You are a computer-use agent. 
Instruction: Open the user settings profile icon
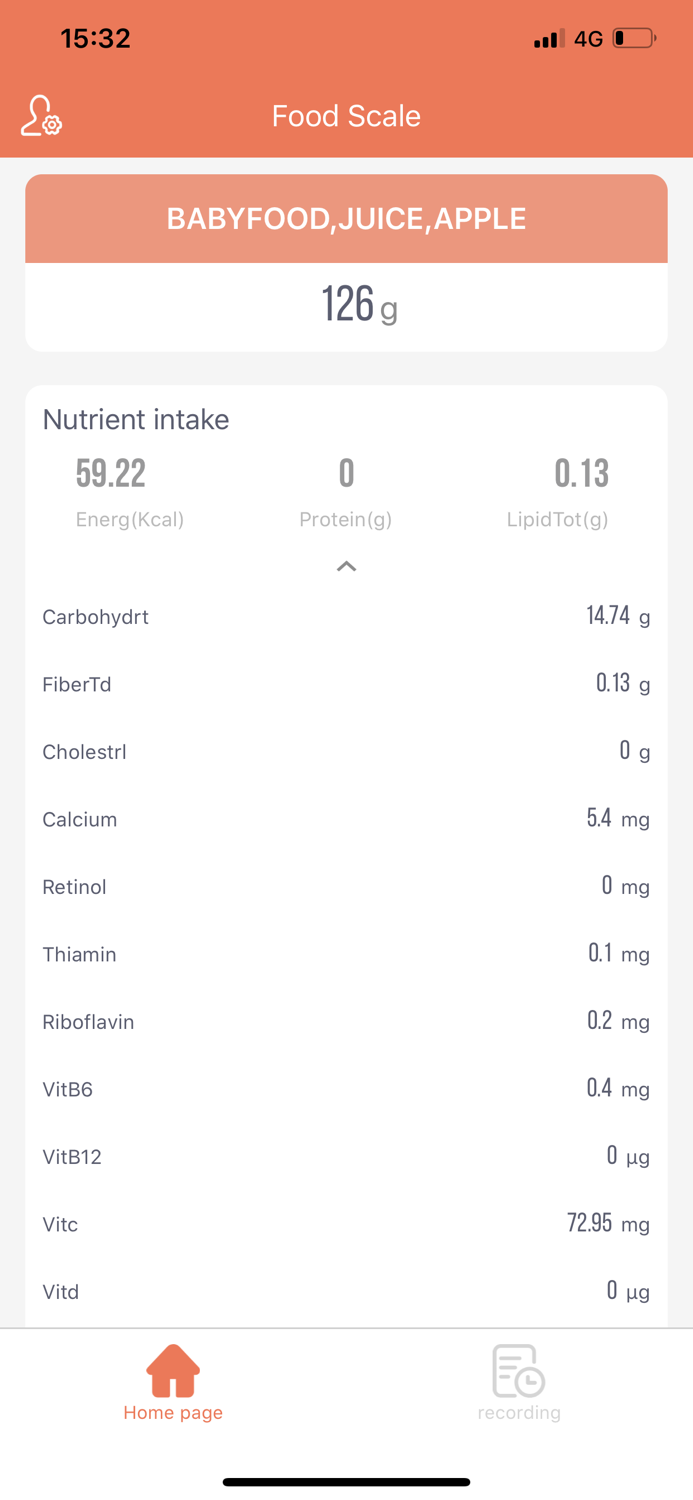tap(41, 116)
